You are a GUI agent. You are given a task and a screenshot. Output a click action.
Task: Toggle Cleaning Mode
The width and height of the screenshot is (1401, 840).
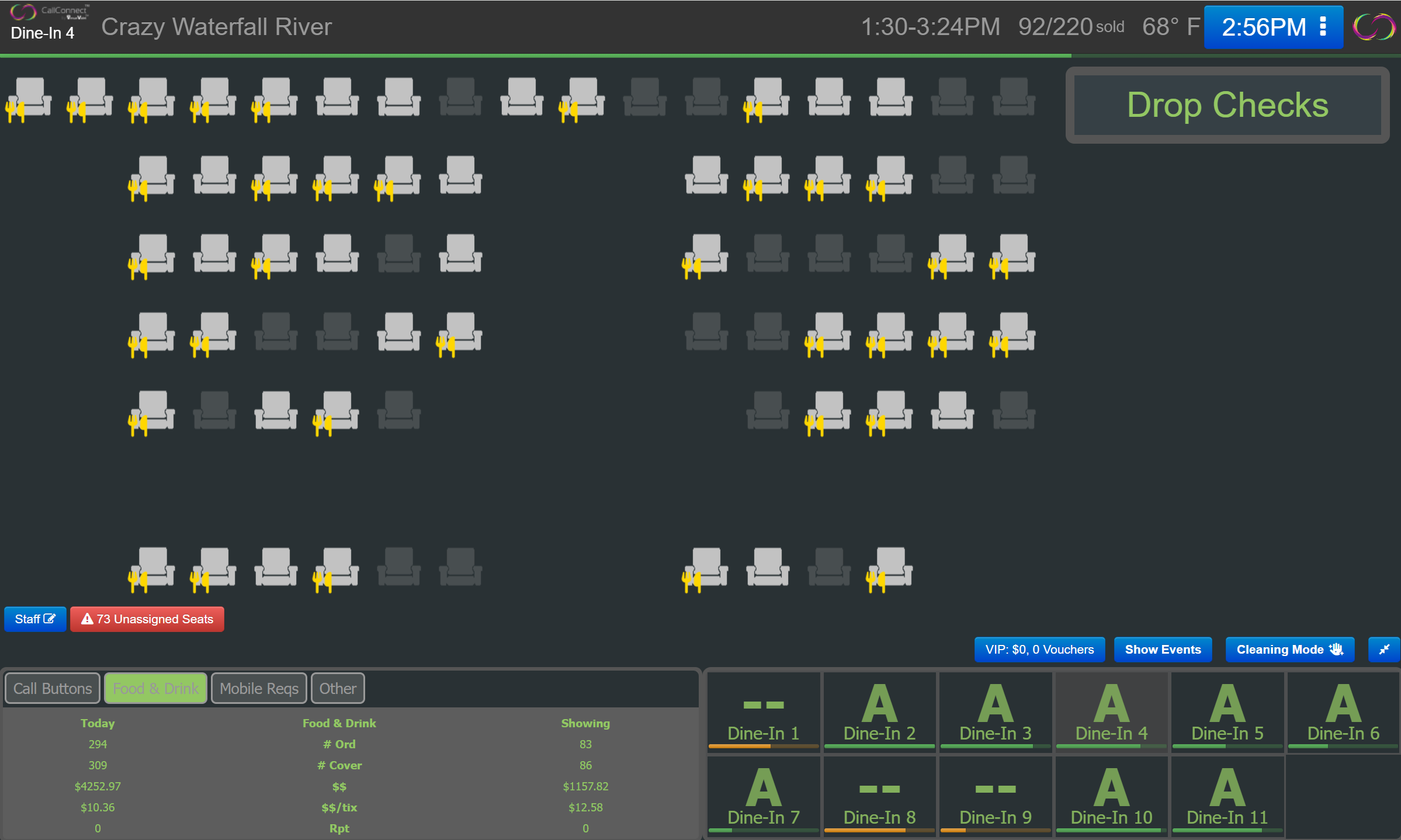click(1289, 650)
